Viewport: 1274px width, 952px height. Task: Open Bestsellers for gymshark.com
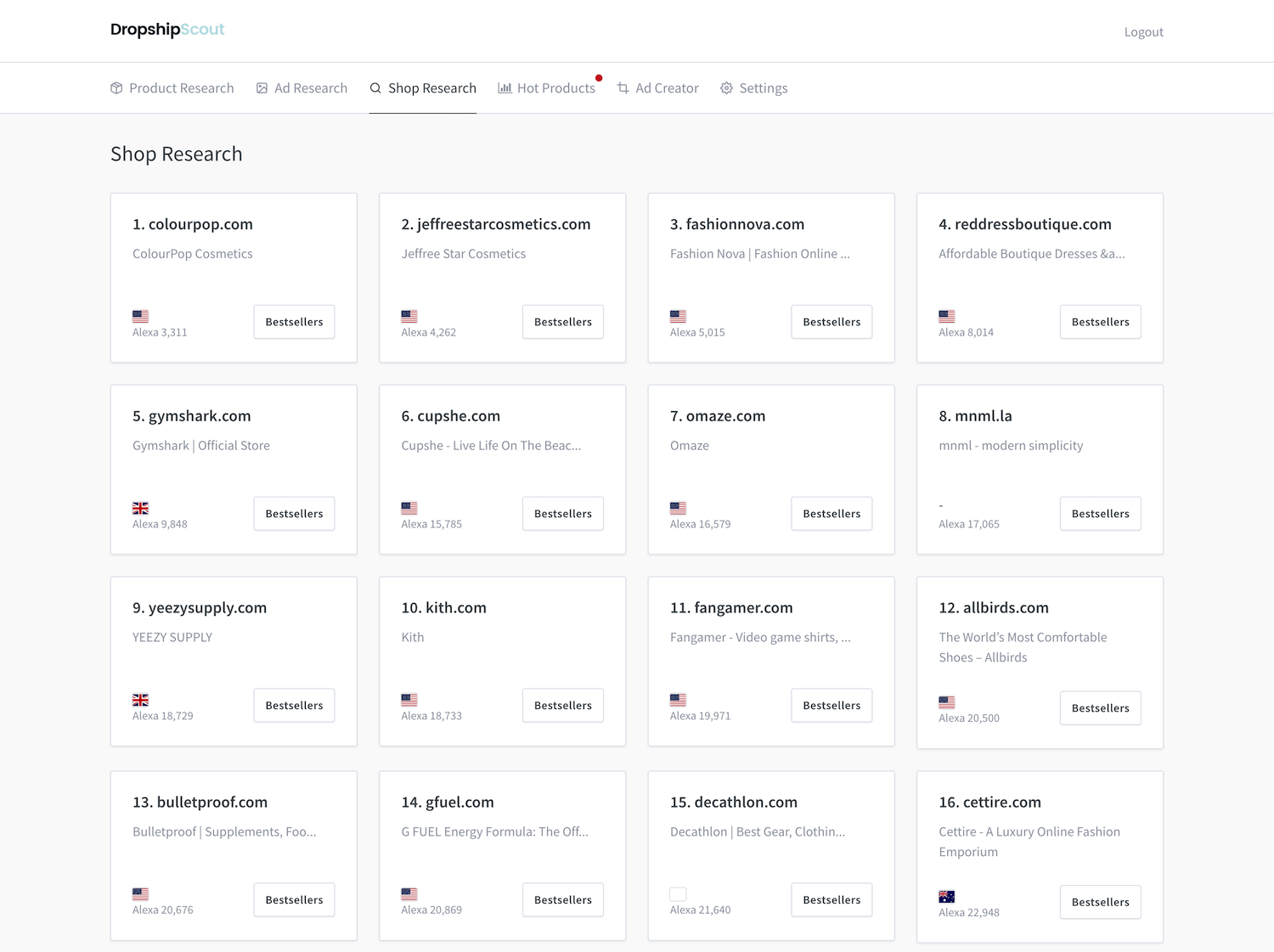click(x=294, y=514)
